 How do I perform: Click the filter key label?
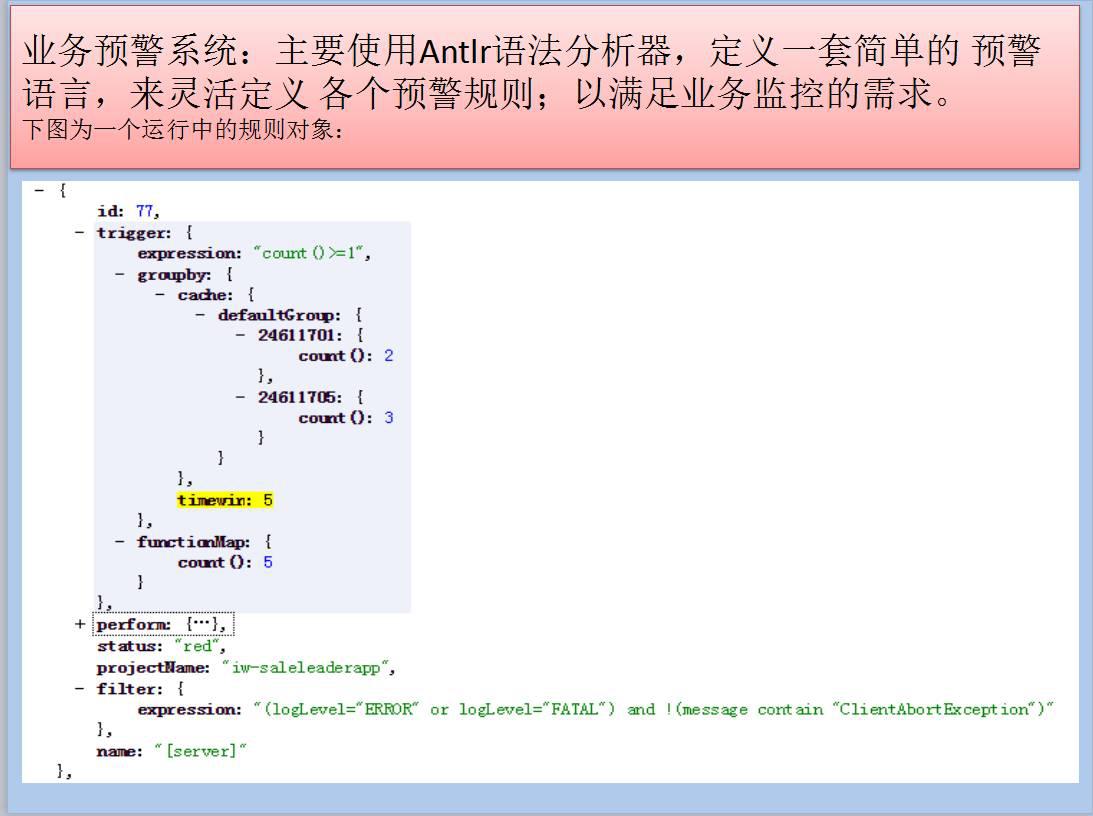coord(130,688)
